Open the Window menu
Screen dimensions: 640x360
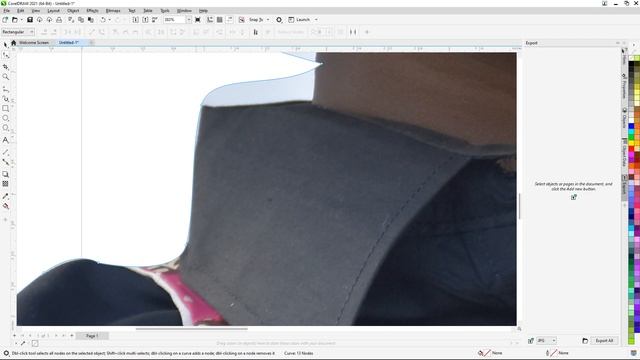184,11
